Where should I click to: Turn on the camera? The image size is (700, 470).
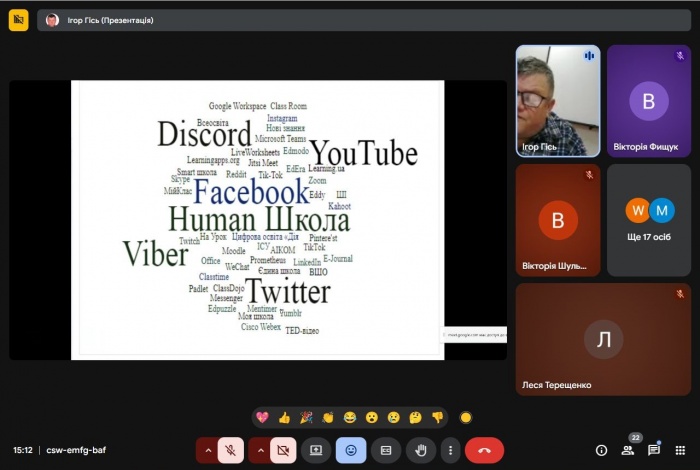[x=282, y=450]
